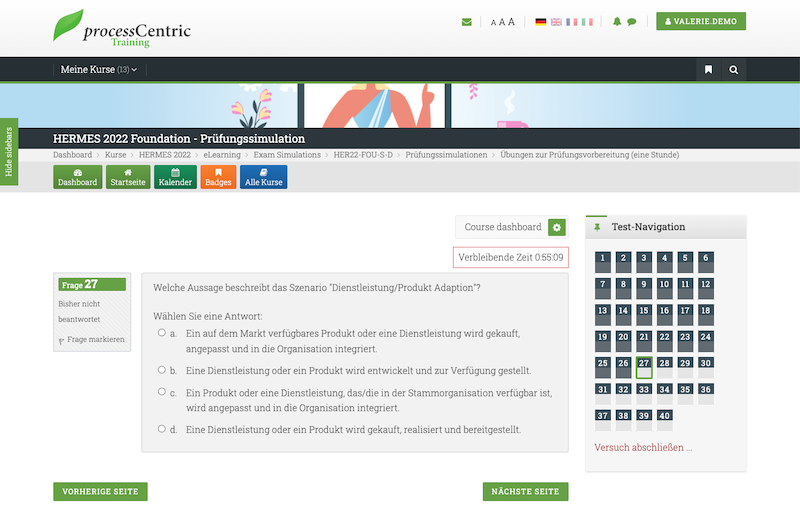The height and width of the screenshot is (508, 800).
Task: Go to Startseite button
Action: click(128, 177)
